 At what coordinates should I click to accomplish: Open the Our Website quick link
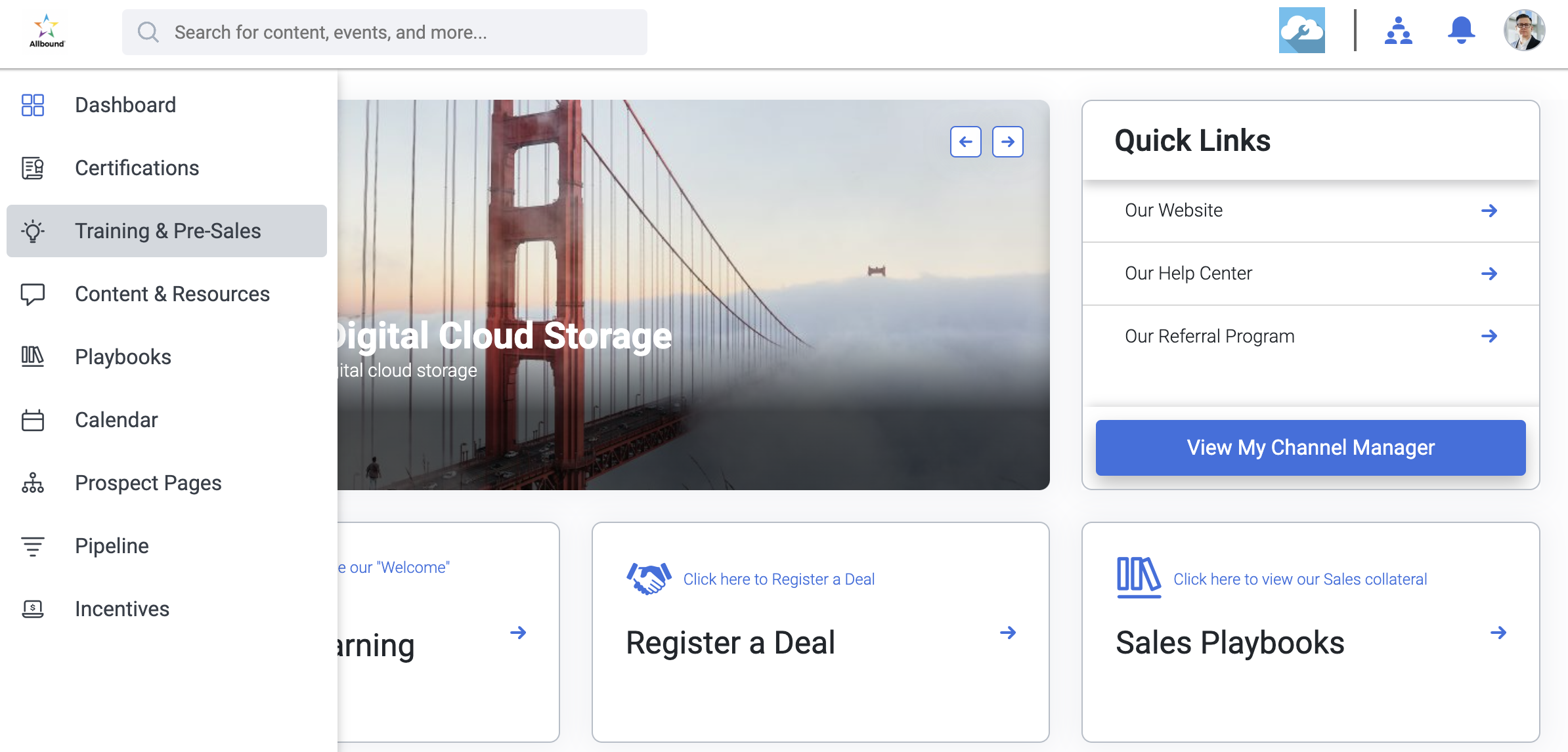1311,211
